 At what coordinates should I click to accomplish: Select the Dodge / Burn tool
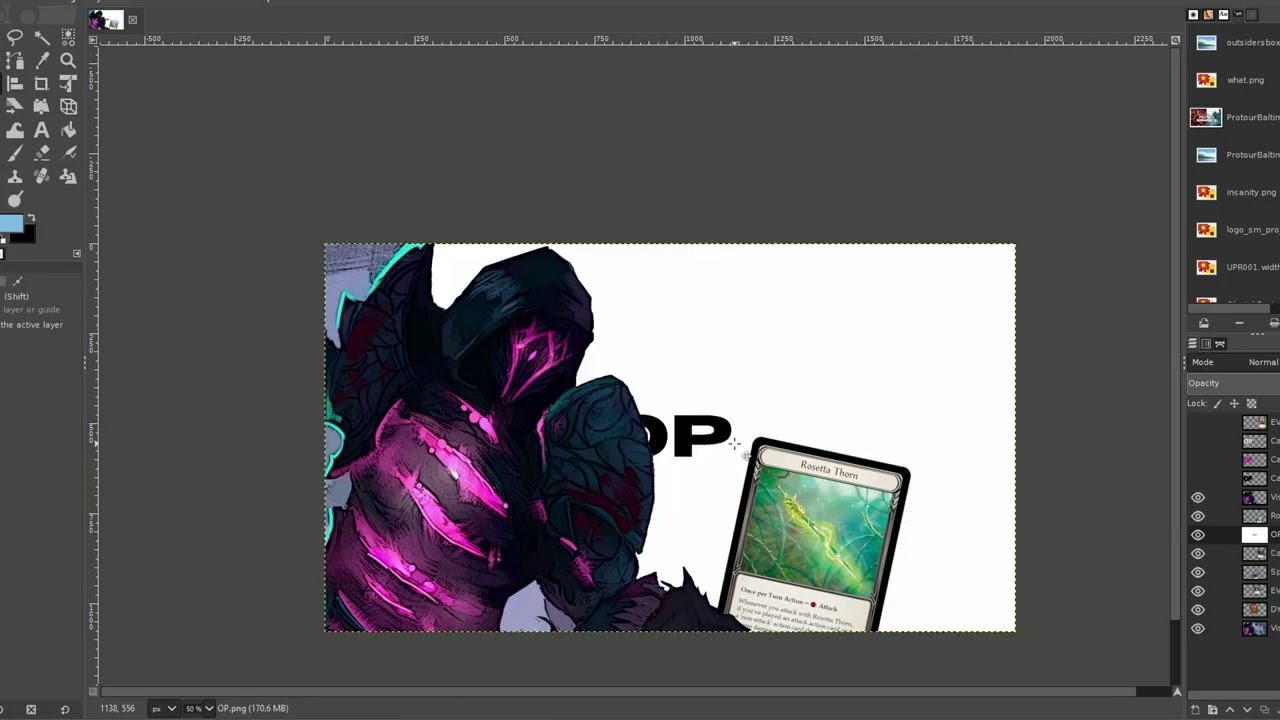coord(15,199)
